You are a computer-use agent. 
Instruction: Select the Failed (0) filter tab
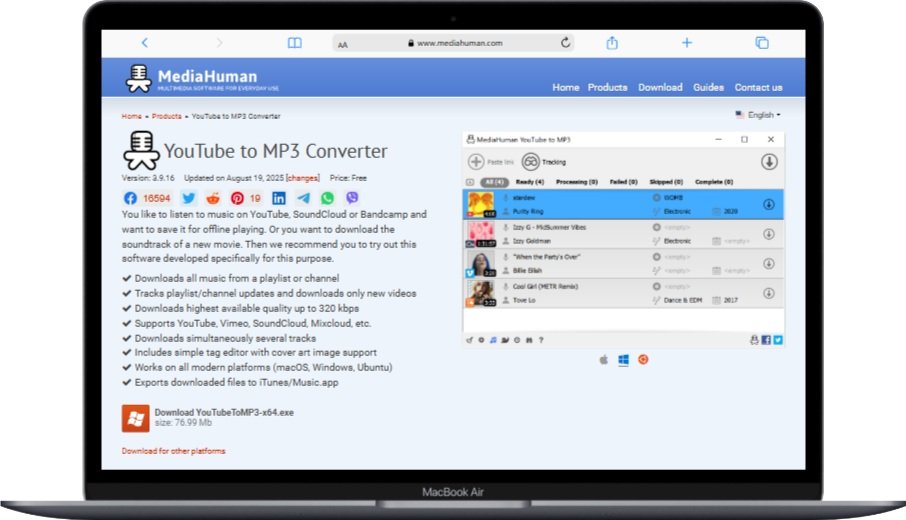tap(623, 182)
